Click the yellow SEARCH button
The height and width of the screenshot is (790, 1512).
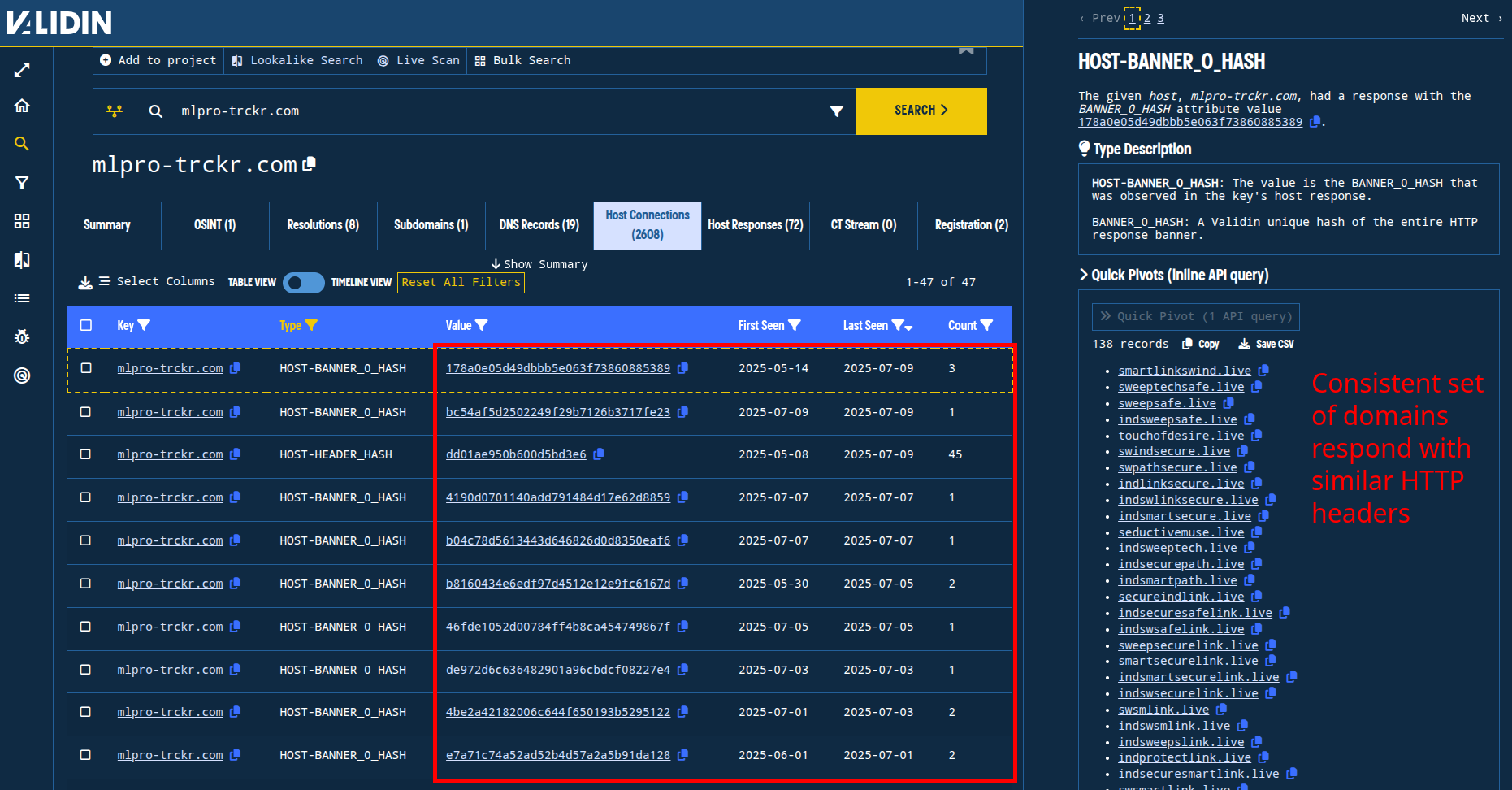coord(921,111)
